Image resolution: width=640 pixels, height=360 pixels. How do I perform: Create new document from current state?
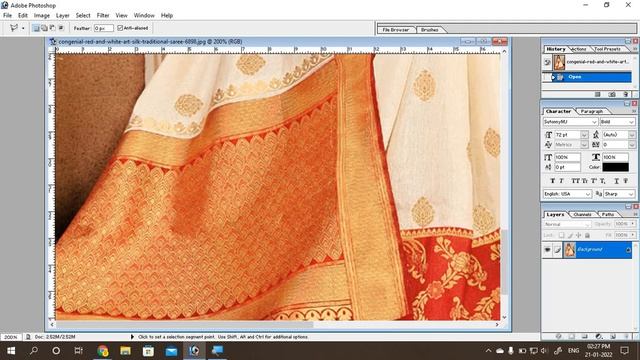point(598,94)
